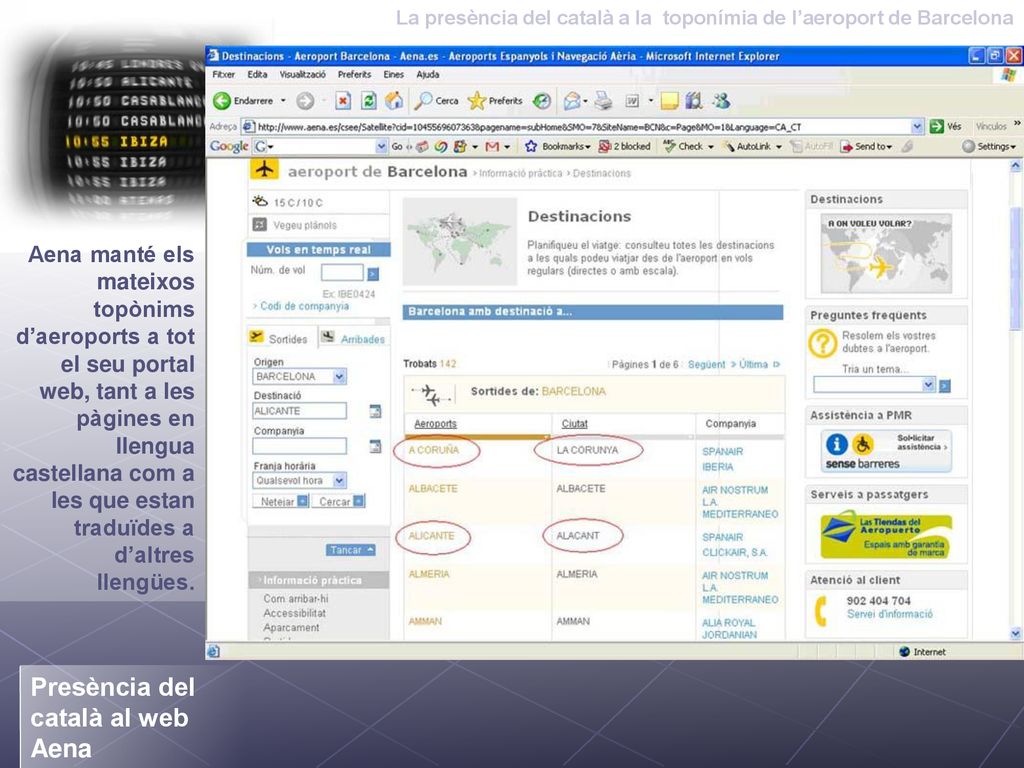This screenshot has width=1024, height=768.
Task: Open the AutoLink dropdown arrow
Action: click(778, 146)
